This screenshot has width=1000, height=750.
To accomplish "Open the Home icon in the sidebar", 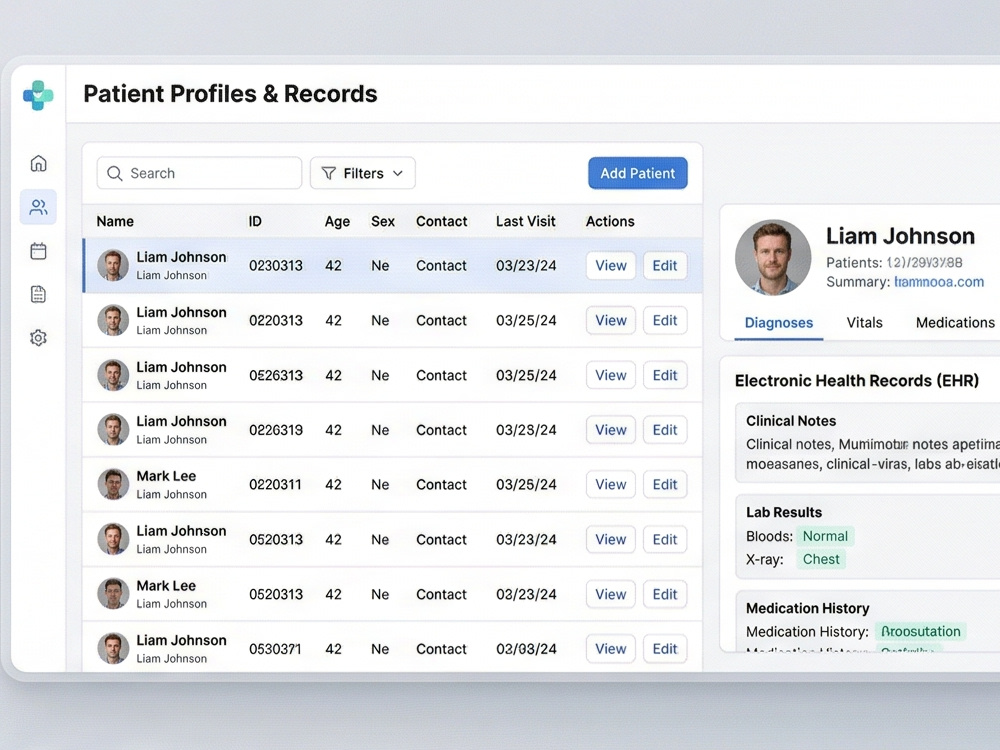I will coord(38,163).
